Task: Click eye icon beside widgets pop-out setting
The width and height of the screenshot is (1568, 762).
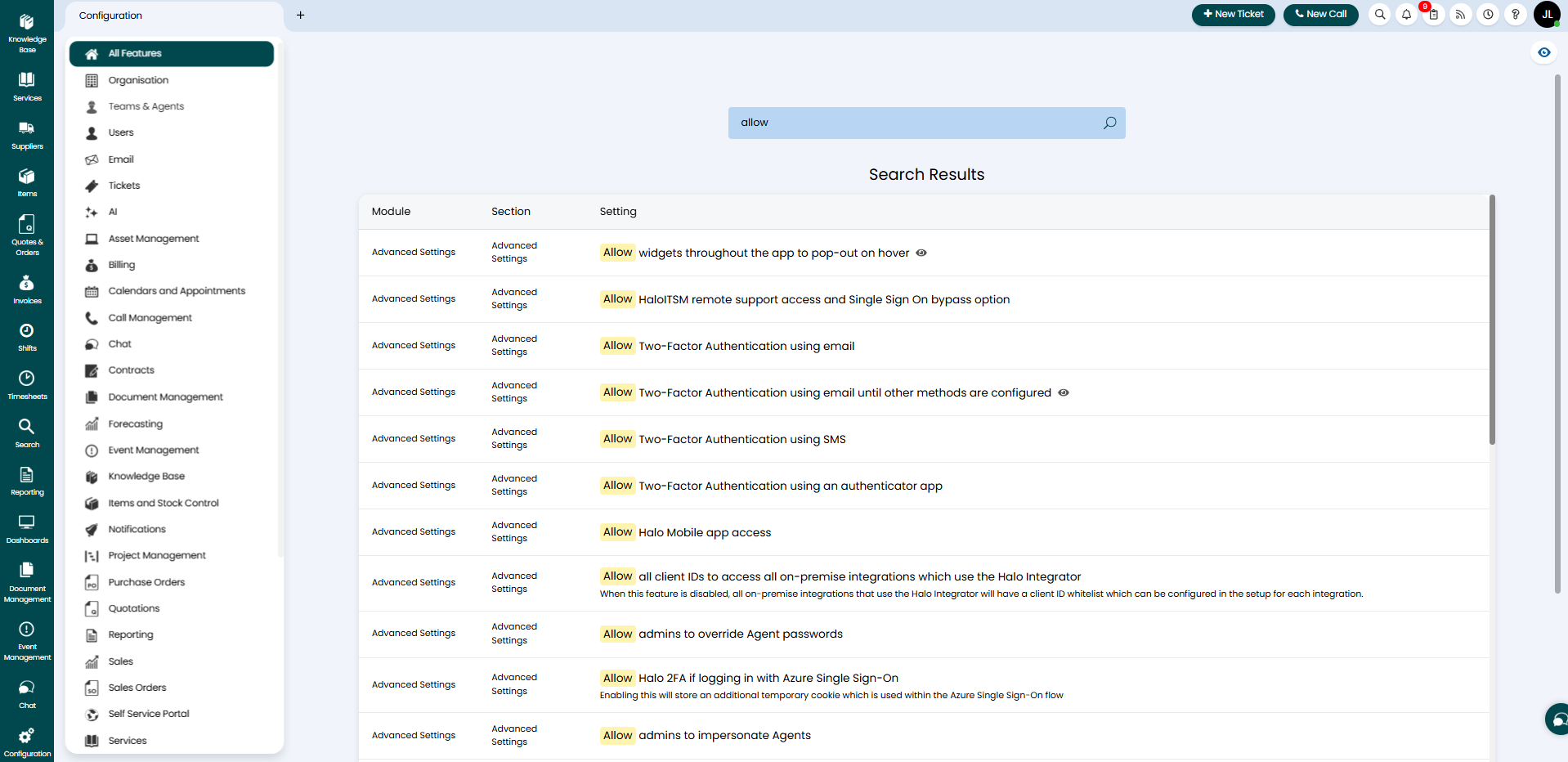Action: (x=921, y=253)
